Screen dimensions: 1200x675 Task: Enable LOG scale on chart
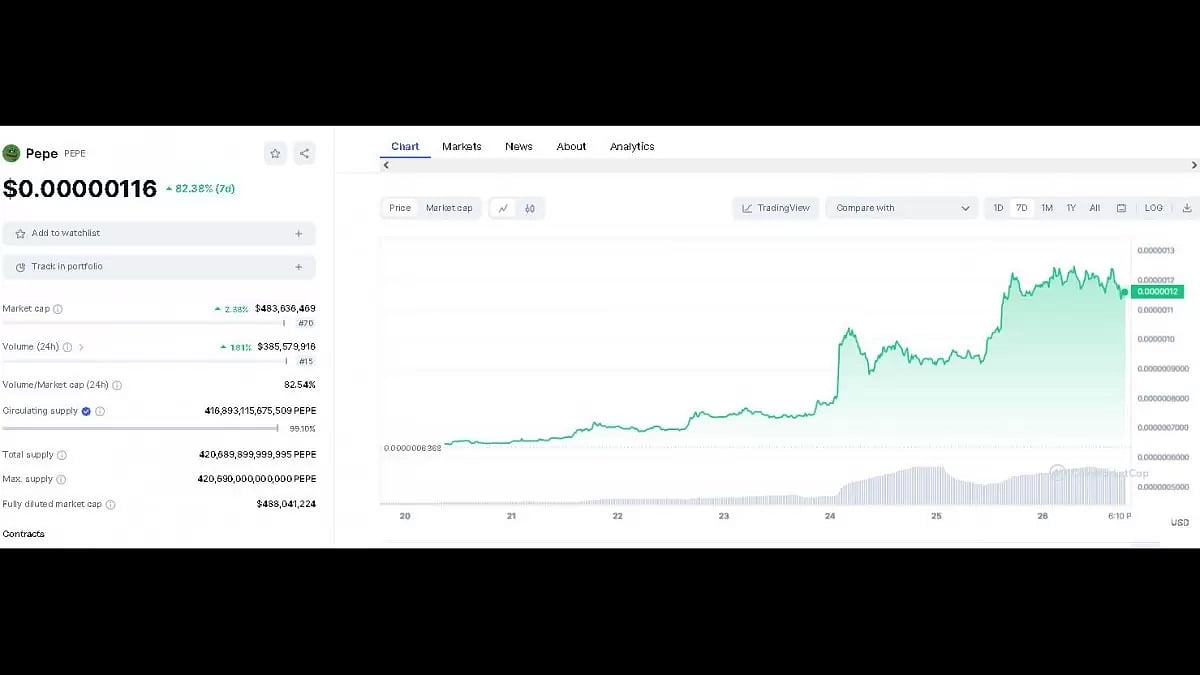coord(1154,208)
